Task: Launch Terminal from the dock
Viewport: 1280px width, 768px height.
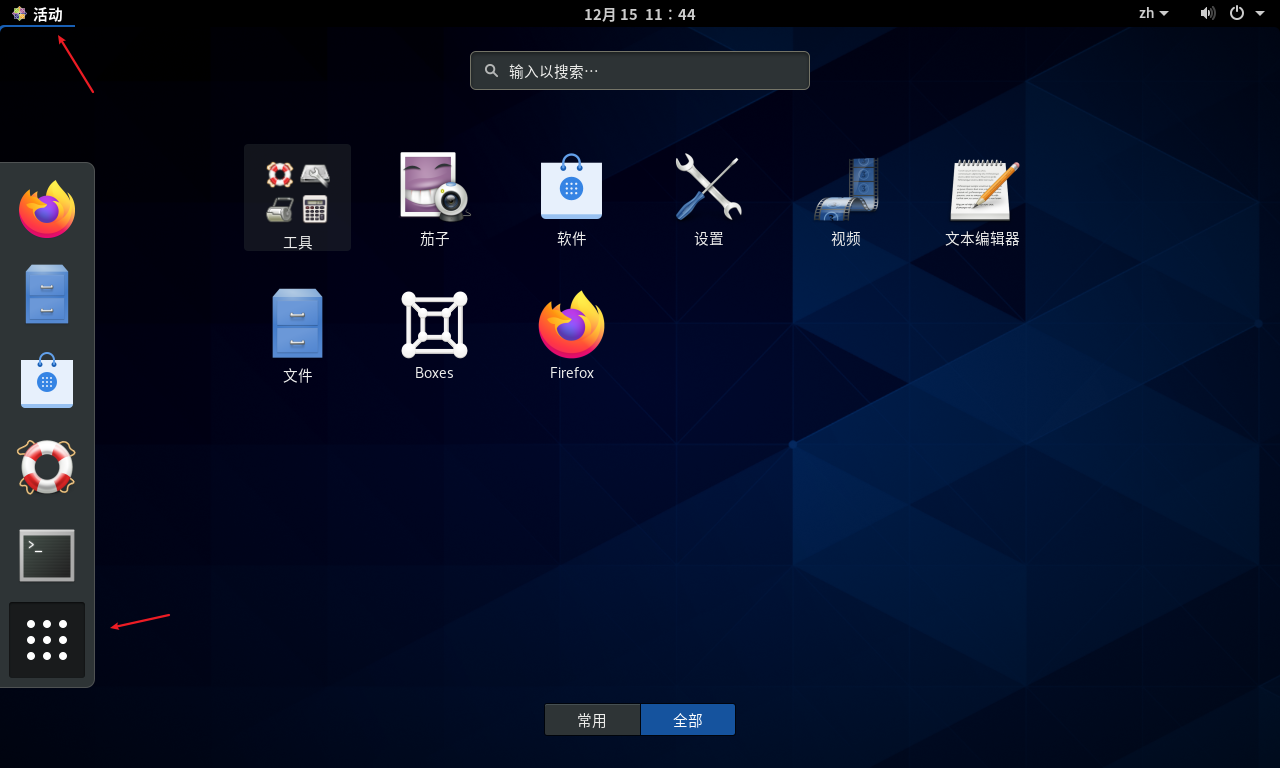Action: (x=47, y=555)
